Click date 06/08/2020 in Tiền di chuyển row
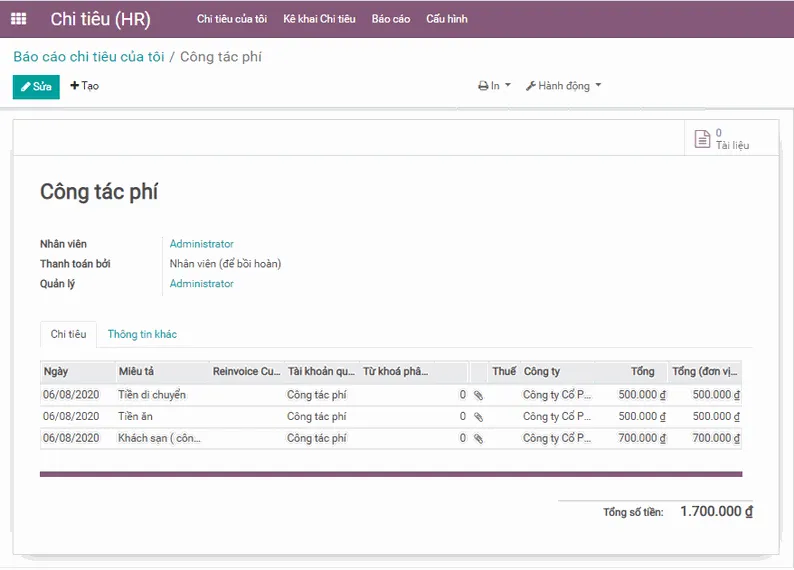The width and height of the screenshot is (794, 570). pyautogui.click(x=71, y=395)
